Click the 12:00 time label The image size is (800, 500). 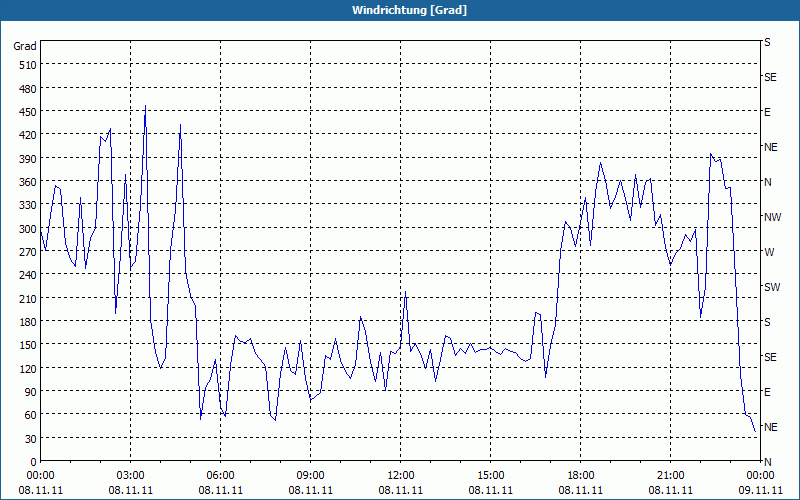click(x=401, y=476)
